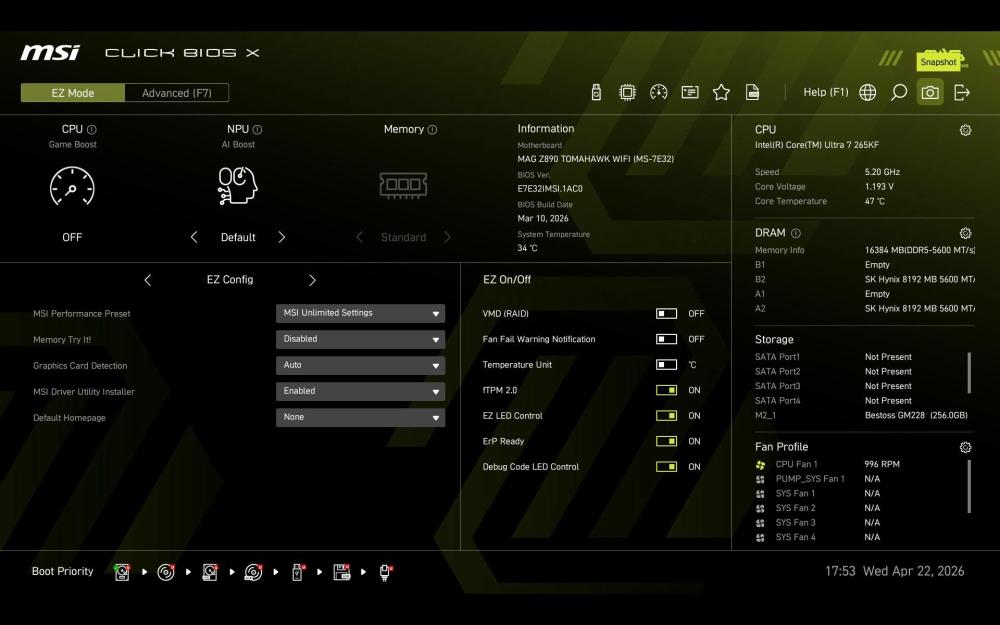This screenshot has width=1000, height=625.
Task: Click DRAM info circle icon
Action: pyautogui.click(x=795, y=233)
